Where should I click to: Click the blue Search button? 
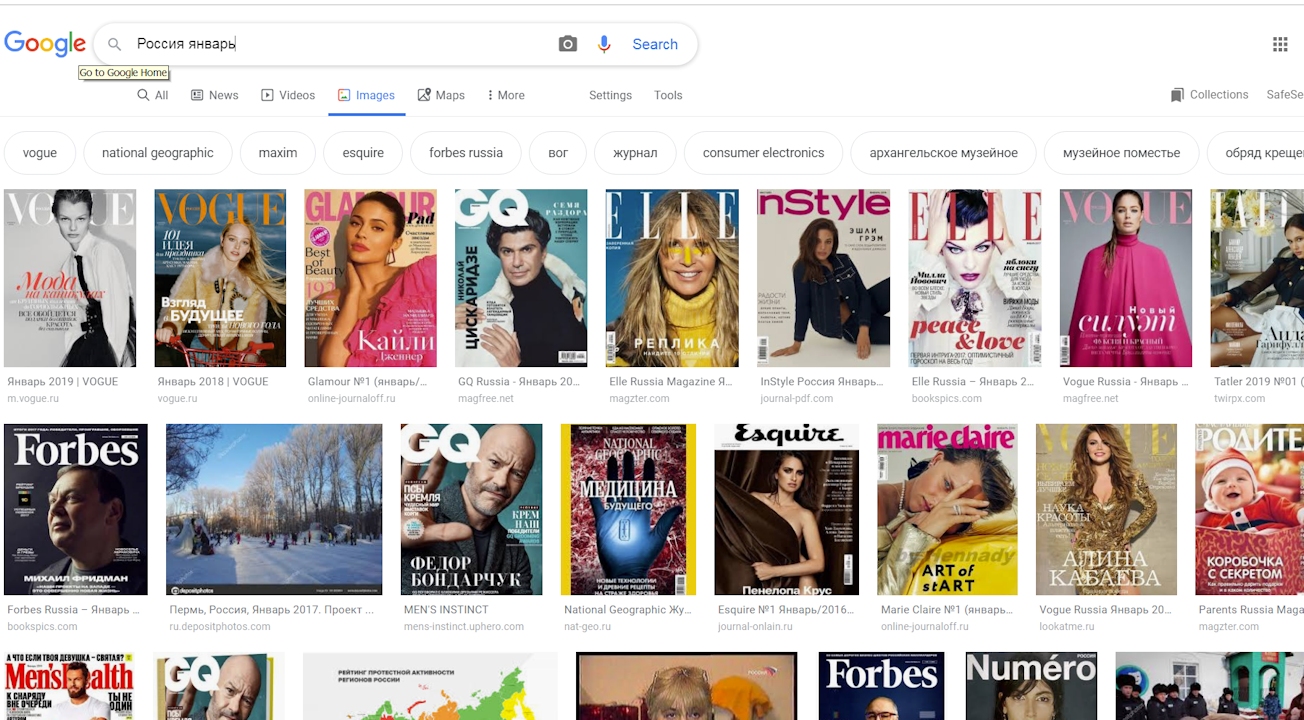tap(655, 44)
